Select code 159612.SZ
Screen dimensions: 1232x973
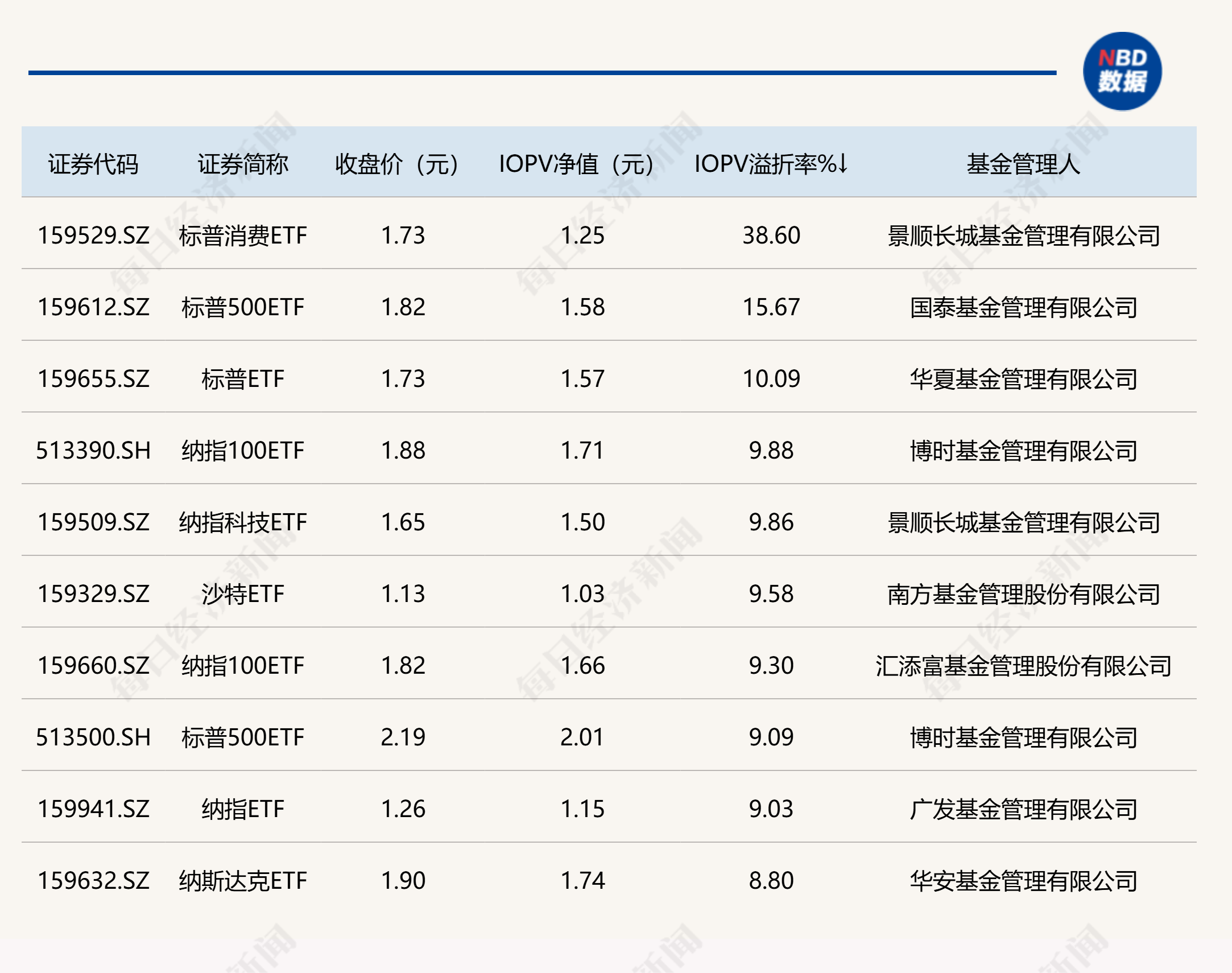click(93, 307)
